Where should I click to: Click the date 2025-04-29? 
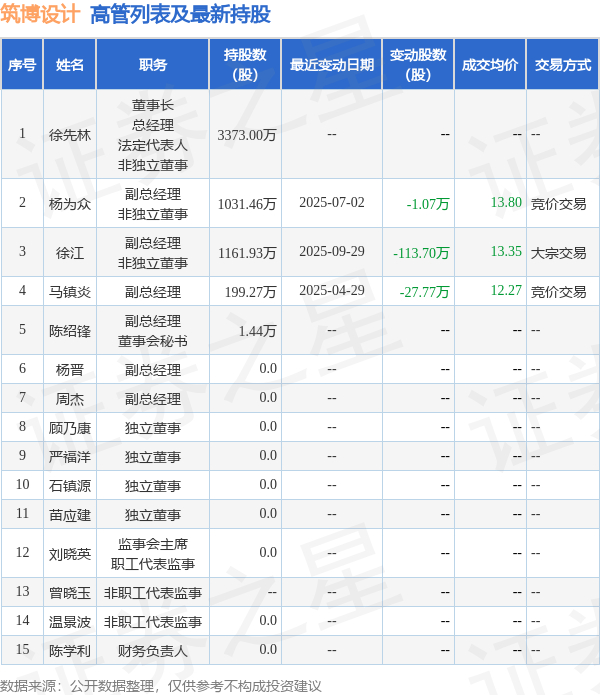[x=331, y=290]
